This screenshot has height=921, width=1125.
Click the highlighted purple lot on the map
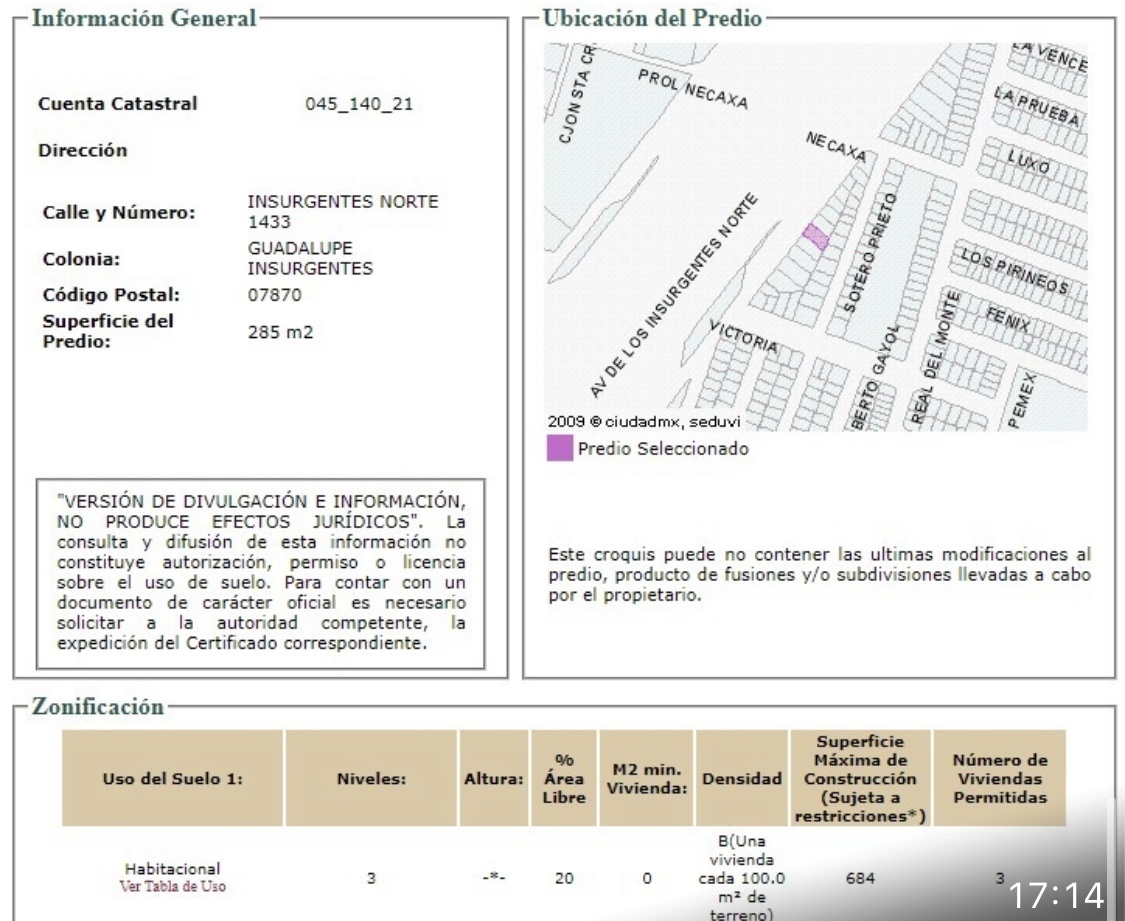pyautogui.click(x=815, y=236)
